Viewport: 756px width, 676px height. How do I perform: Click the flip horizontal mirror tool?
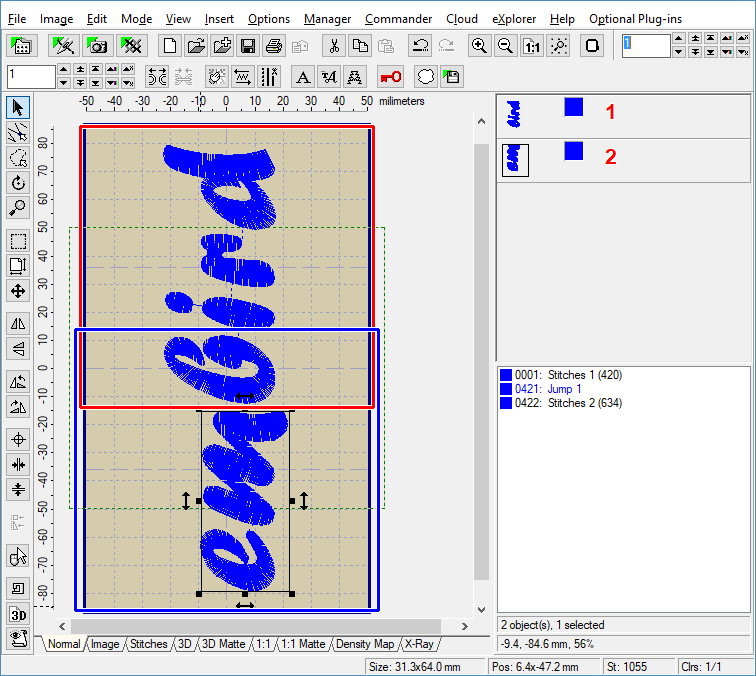click(x=17, y=323)
